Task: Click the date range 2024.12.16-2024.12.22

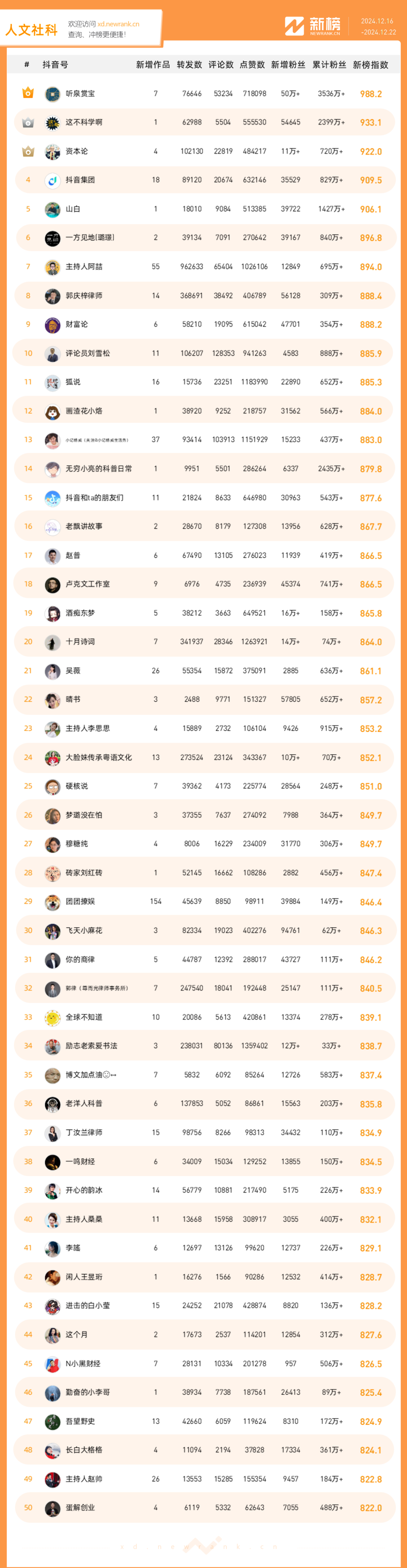Action: (378, 27)
